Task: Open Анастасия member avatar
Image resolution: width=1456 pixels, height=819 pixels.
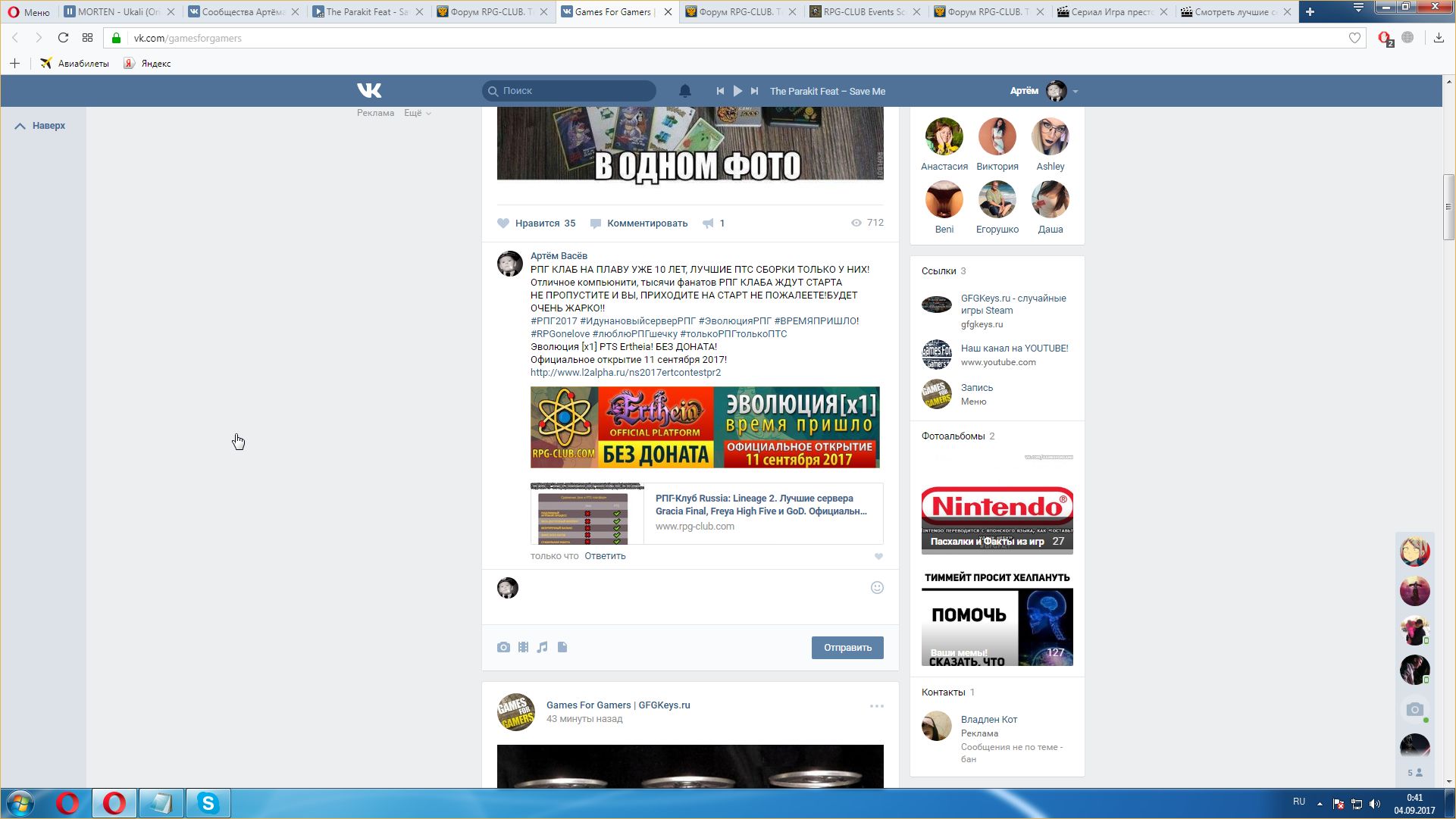Action: tap(944, 136)
